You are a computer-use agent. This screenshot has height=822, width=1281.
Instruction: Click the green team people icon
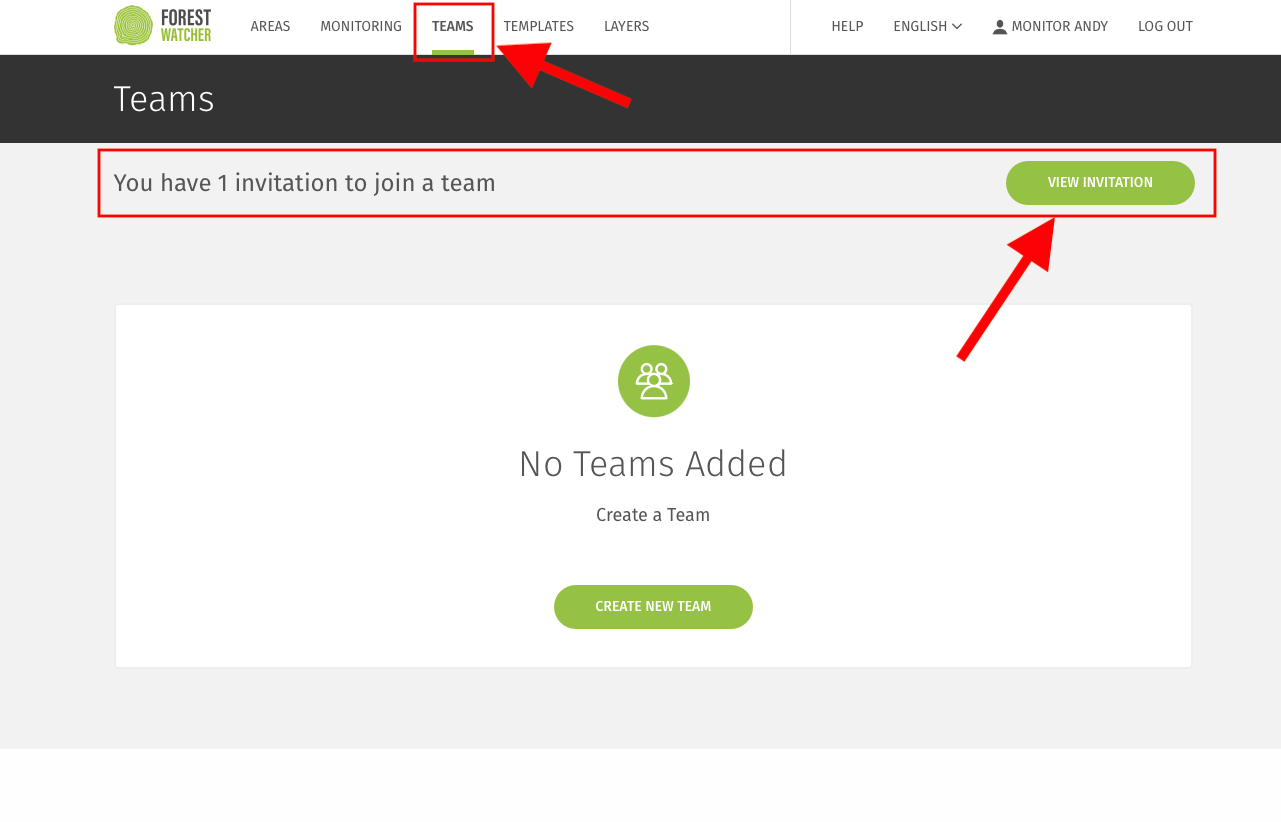tap(654, 381)
